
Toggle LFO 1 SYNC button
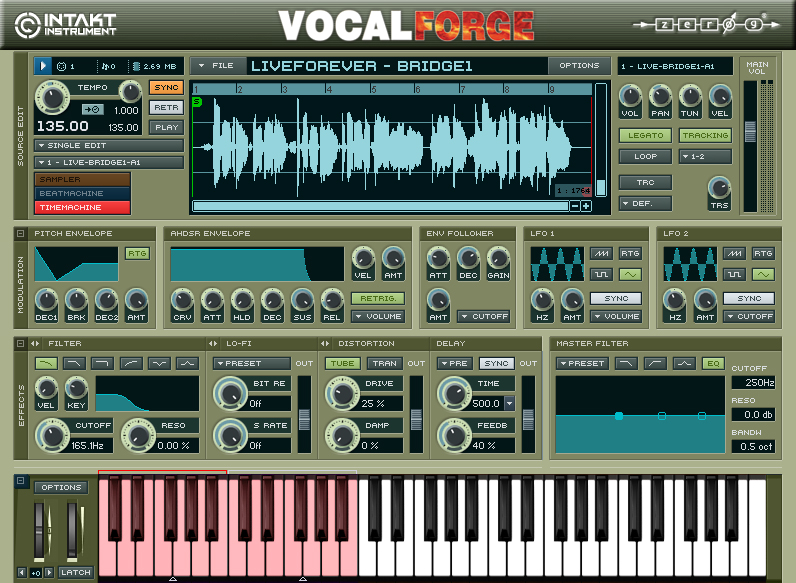(x=616, y=298)
